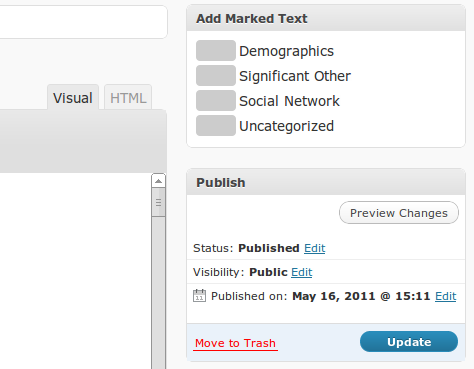Click the grey box next to Demographics
The height and width of the screenshot is (369, 474).
coord(216,51)
